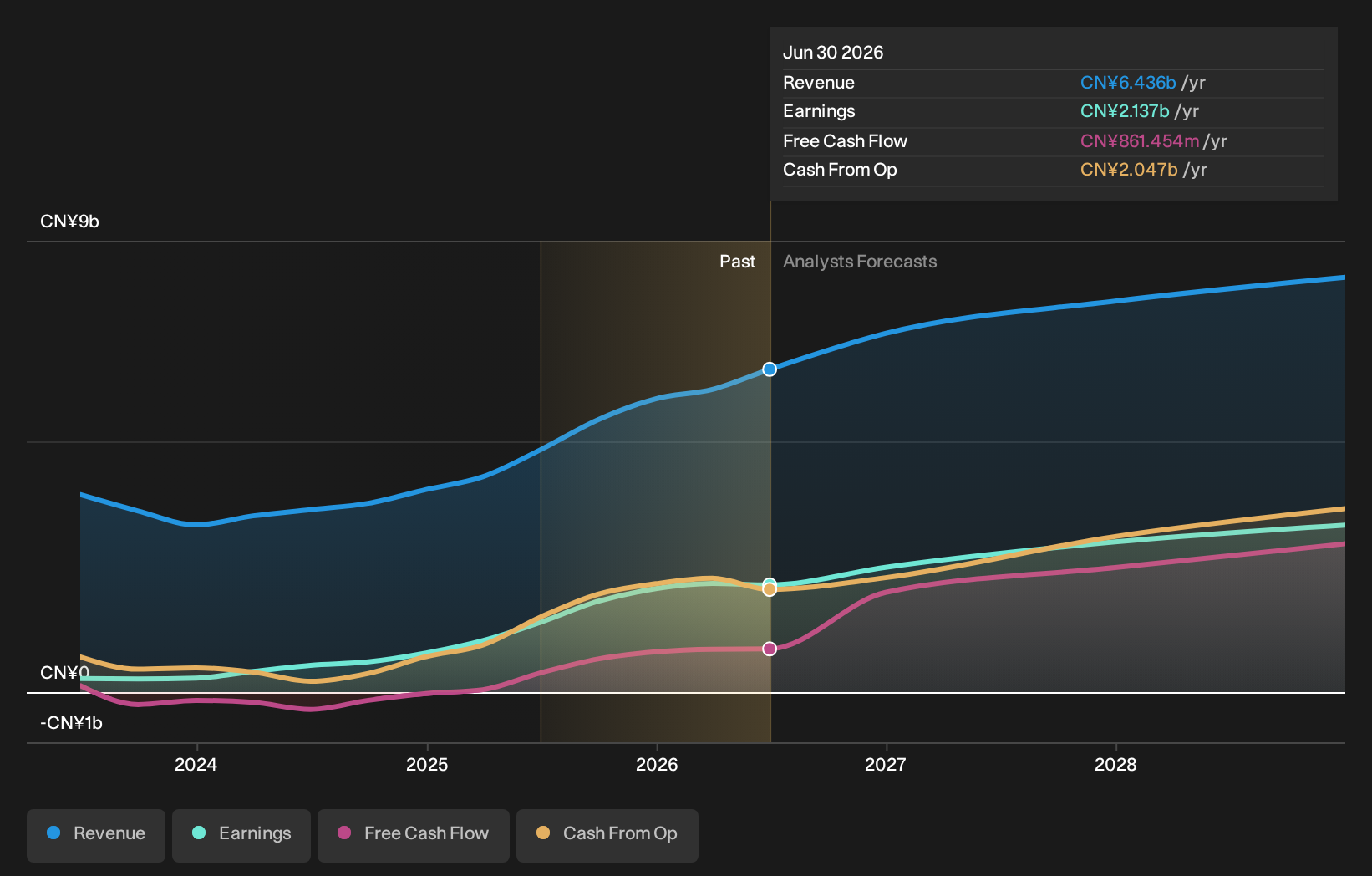1372x876 pixels.
Task: Click the Free Cash Flow value CN¥861.454m
Action: (x=1140, y=141)
